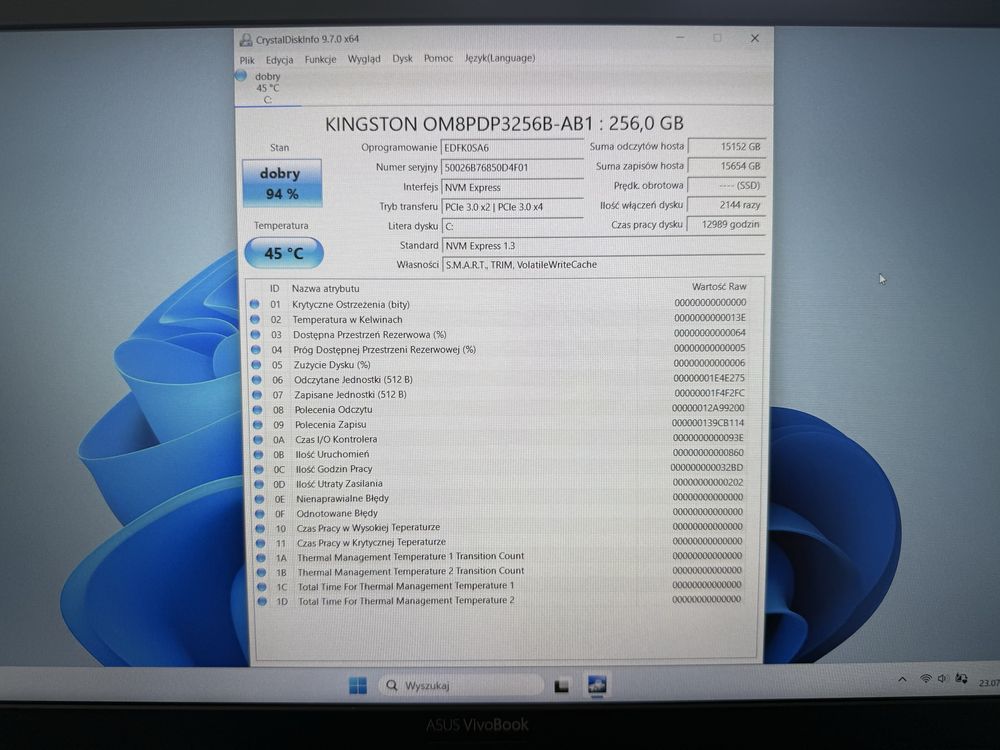Click status dot of Dostępna Przestrzeń Rezerwowa row
Screen dimensions: 1000x750
(255, 334)
